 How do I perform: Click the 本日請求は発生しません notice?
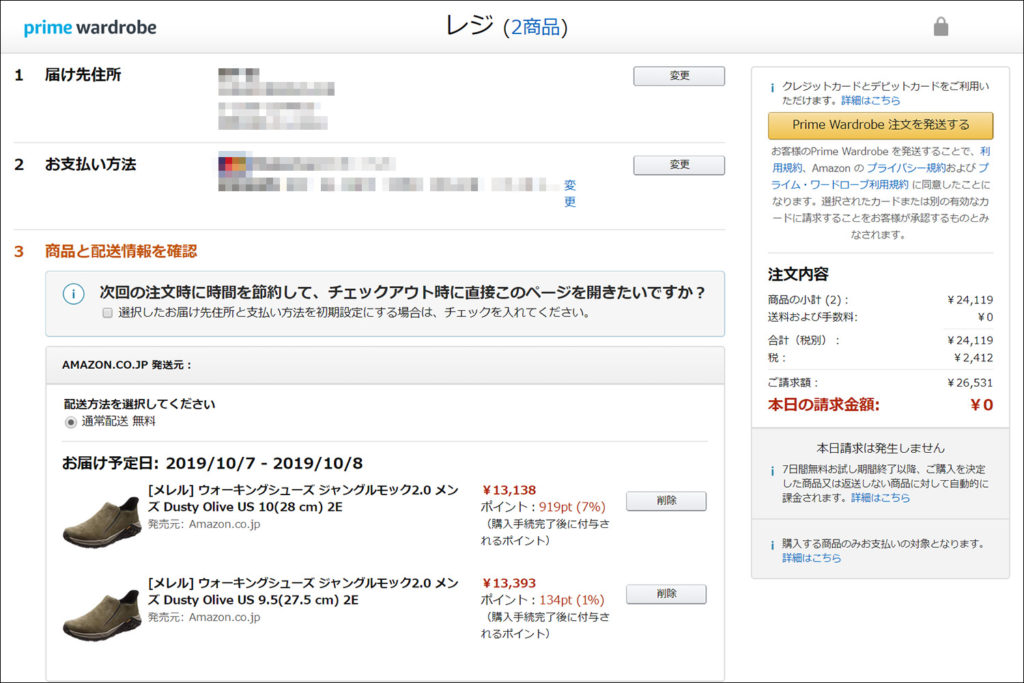point(880,448)
